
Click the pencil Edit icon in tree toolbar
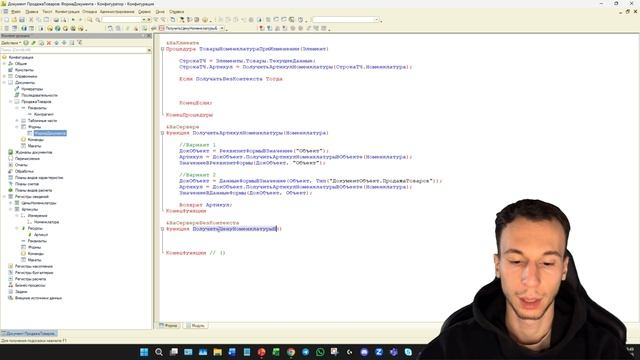34,43
